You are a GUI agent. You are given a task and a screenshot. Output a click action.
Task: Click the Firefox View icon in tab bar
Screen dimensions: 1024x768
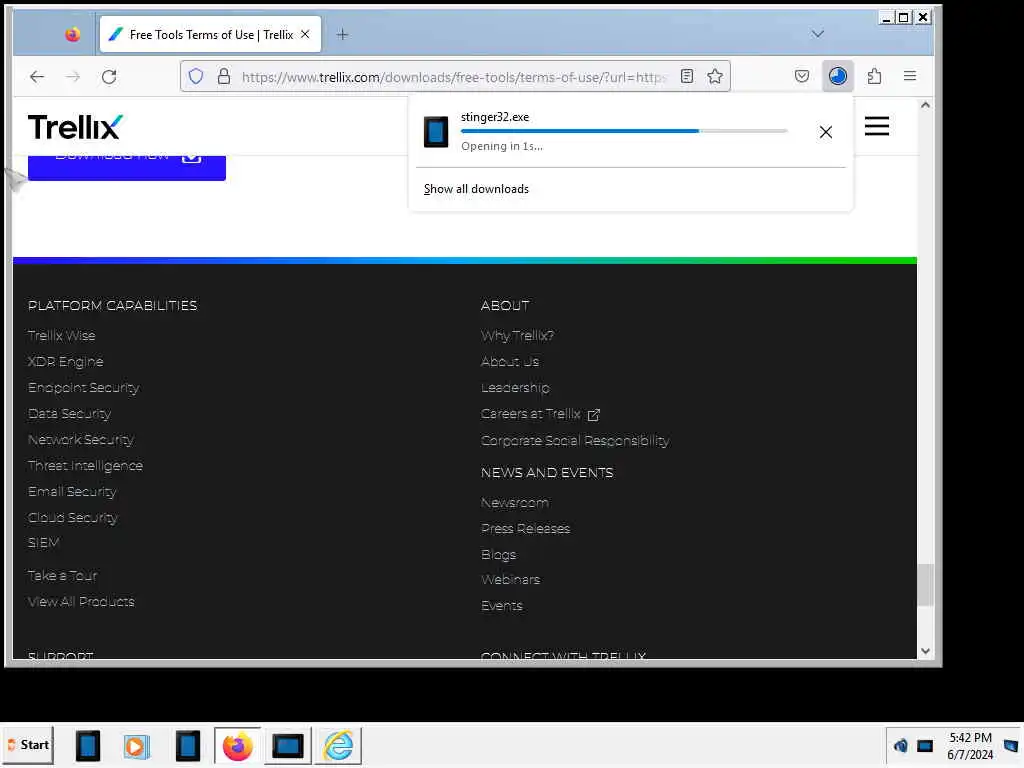coord(72,35)
